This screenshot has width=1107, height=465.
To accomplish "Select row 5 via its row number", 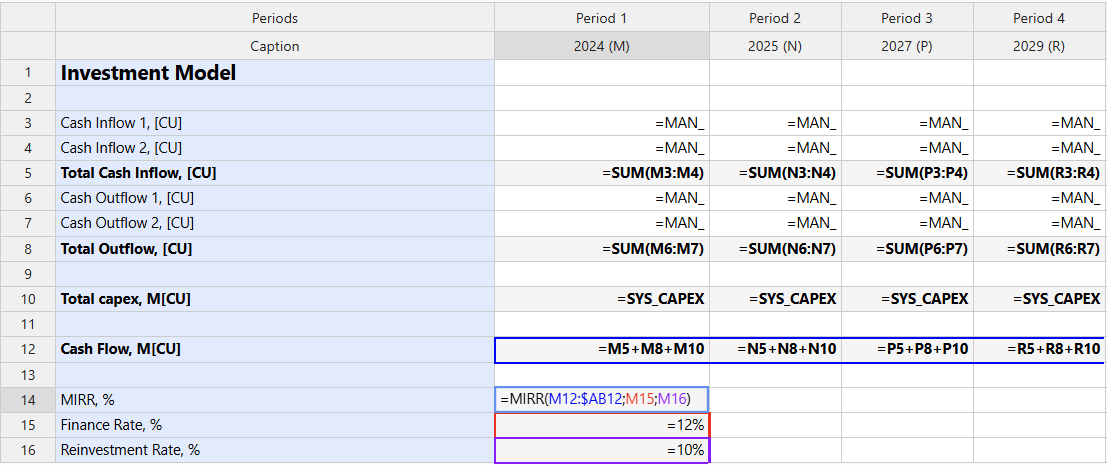I will (28, 173).
